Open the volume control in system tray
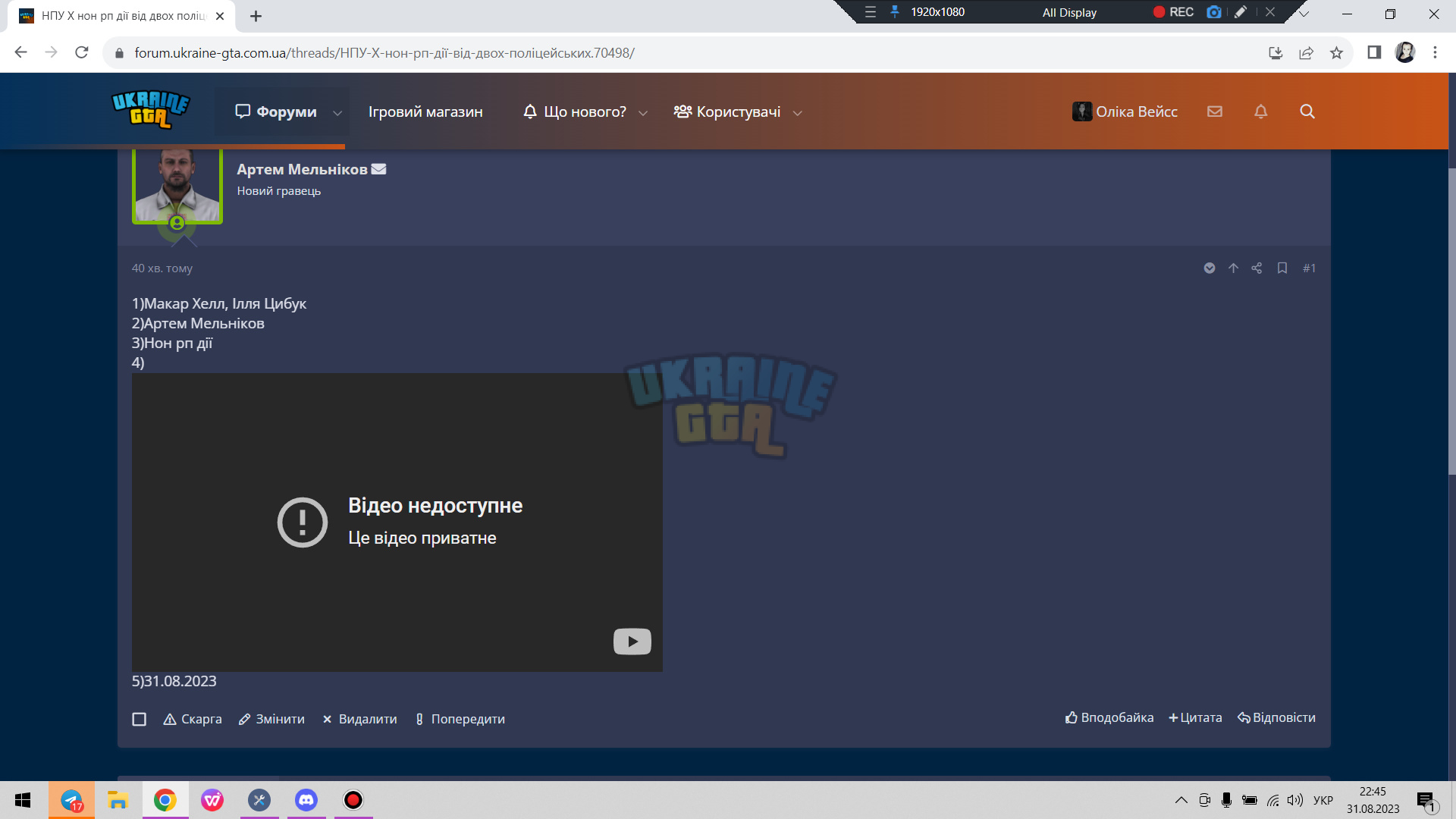 coord(1294,800)
